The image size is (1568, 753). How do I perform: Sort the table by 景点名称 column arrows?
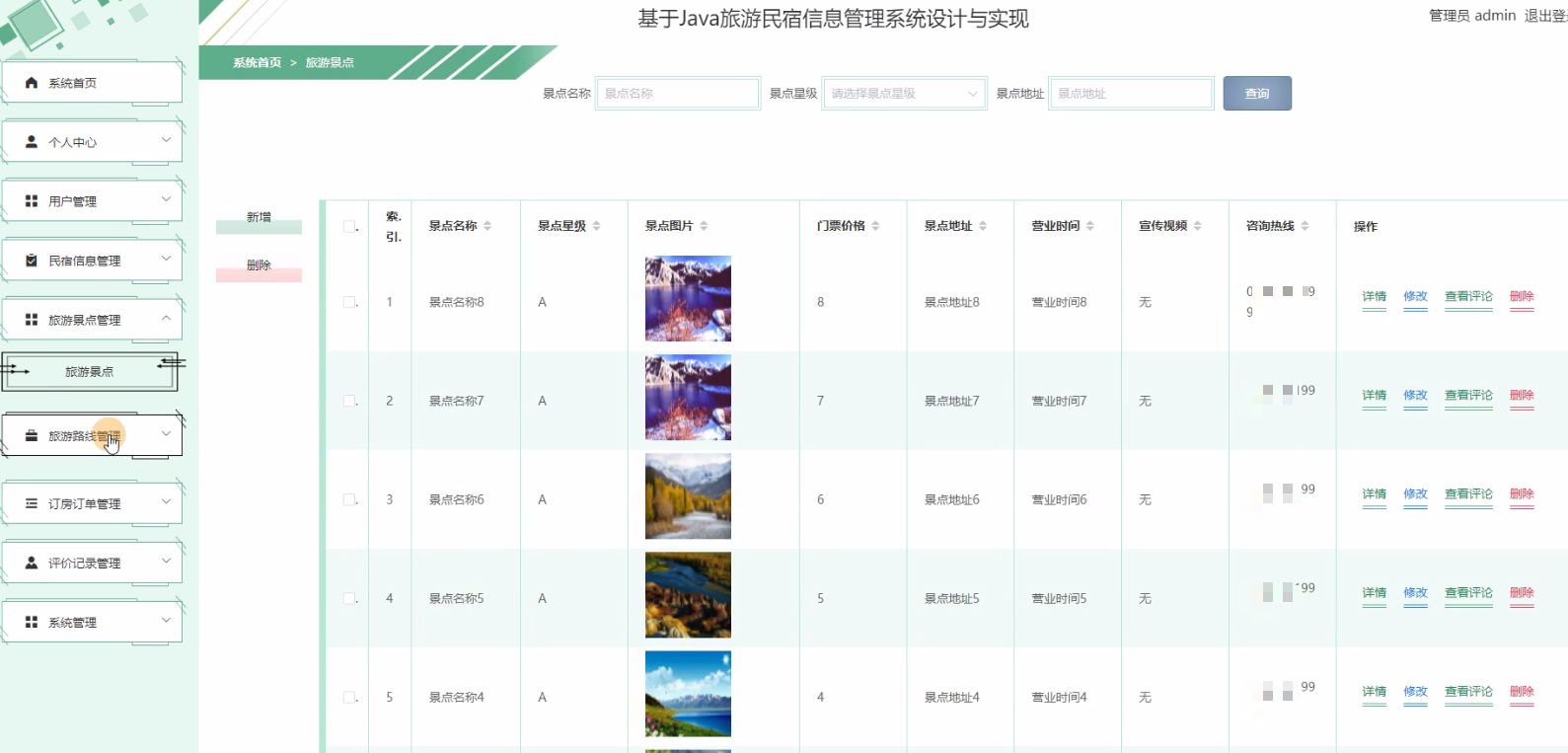(x=487, y=226)
